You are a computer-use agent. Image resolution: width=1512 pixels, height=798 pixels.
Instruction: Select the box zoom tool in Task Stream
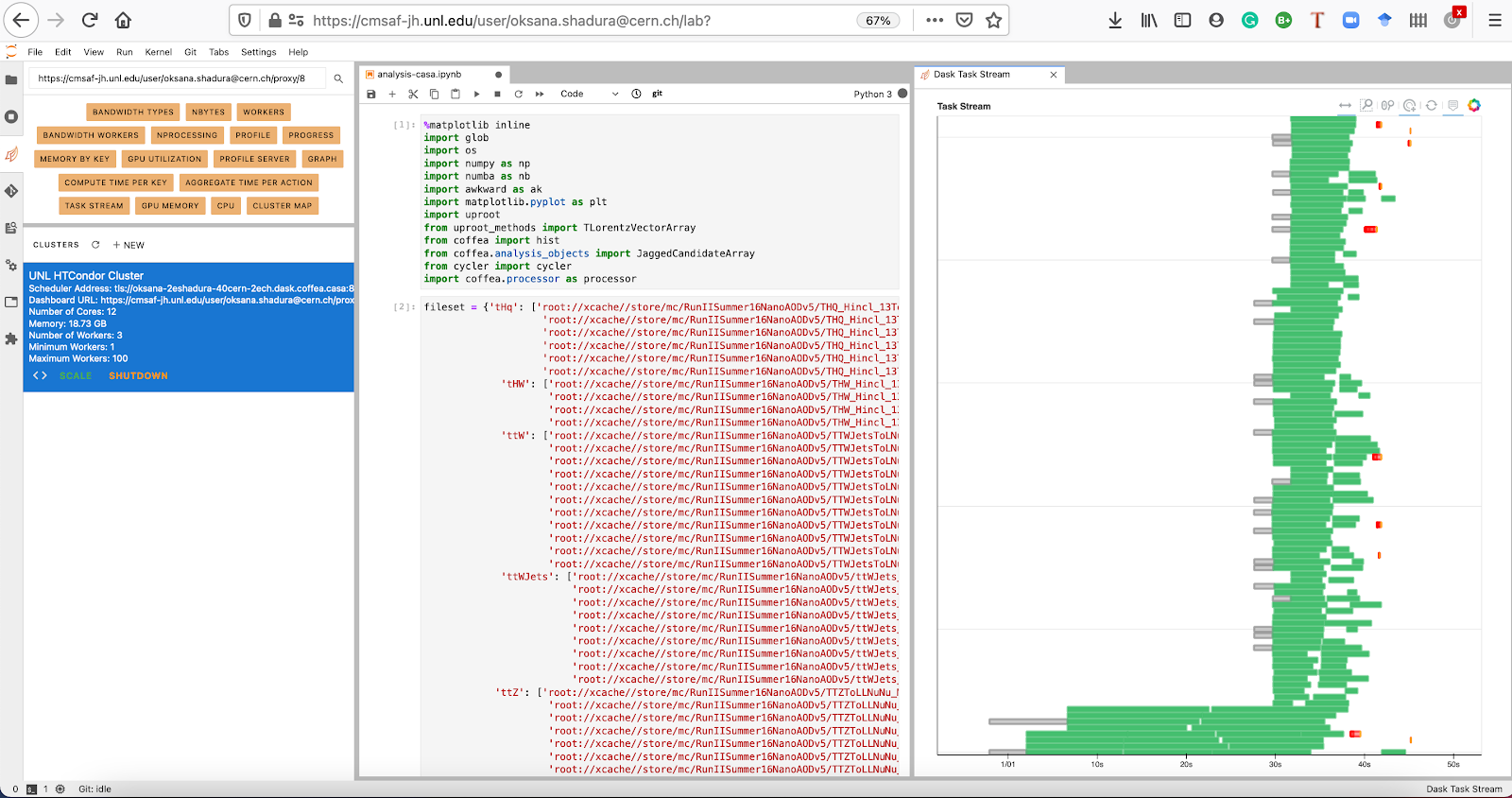click(1366, 106)
